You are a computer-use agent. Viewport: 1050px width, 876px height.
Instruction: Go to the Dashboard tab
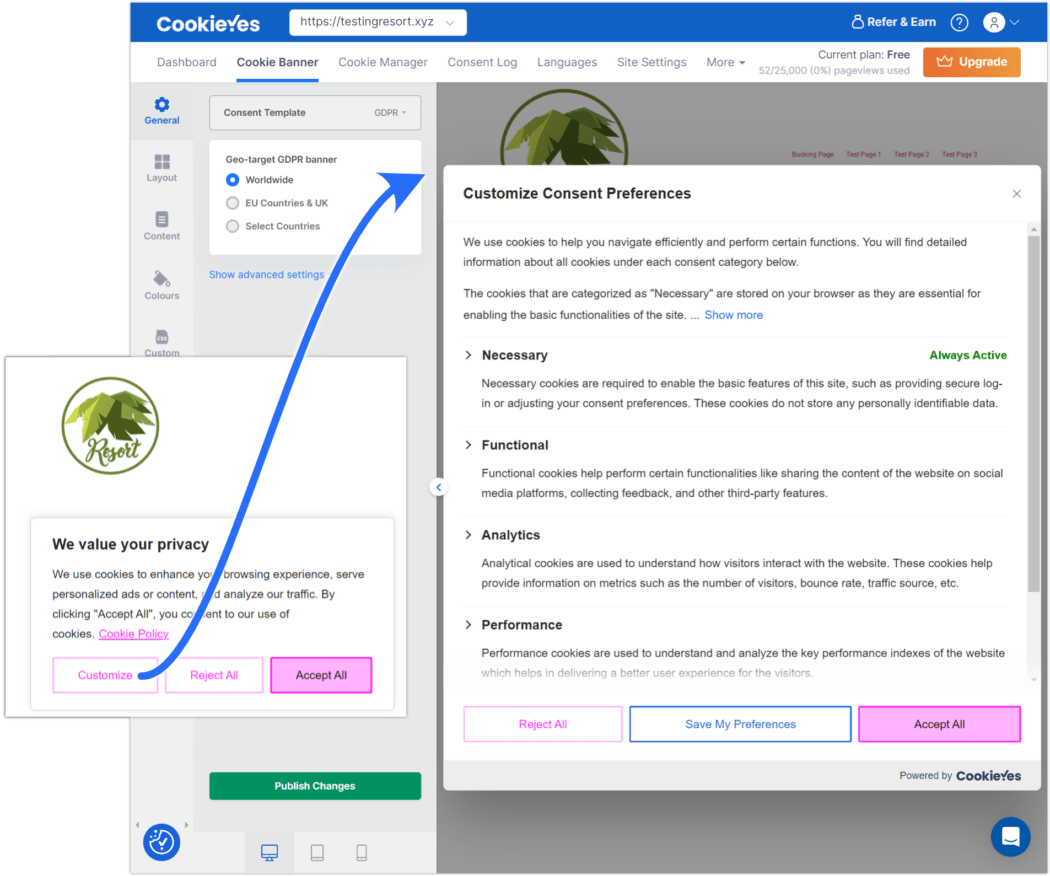(186, 62)
